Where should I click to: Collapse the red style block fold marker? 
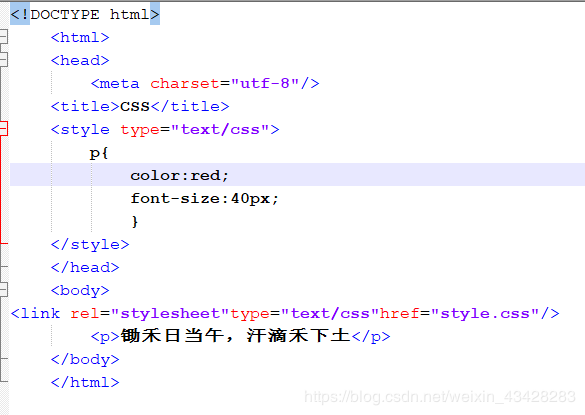point(3,129)
